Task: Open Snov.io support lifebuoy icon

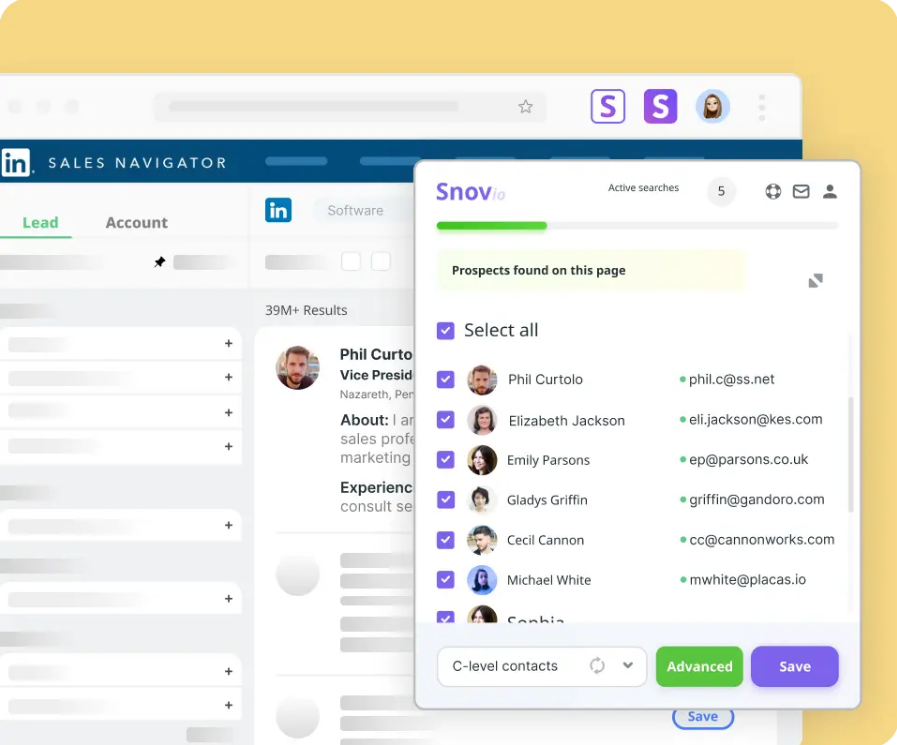Action: tap(773, 191)
